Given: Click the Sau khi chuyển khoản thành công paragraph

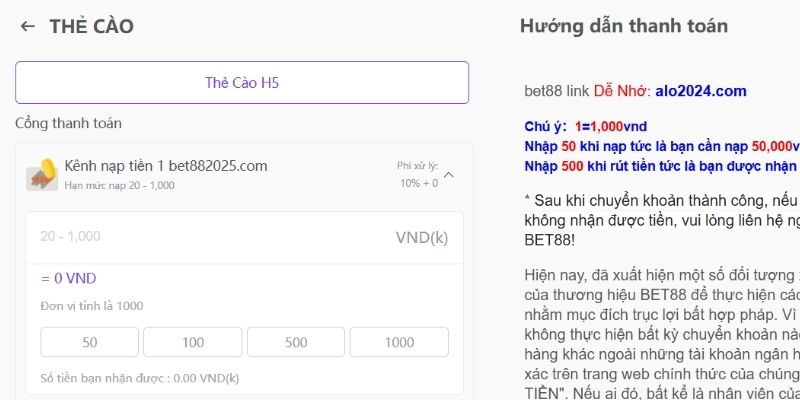Looking at the screenshot, I should pyautogui.click(x=662, y=221).
